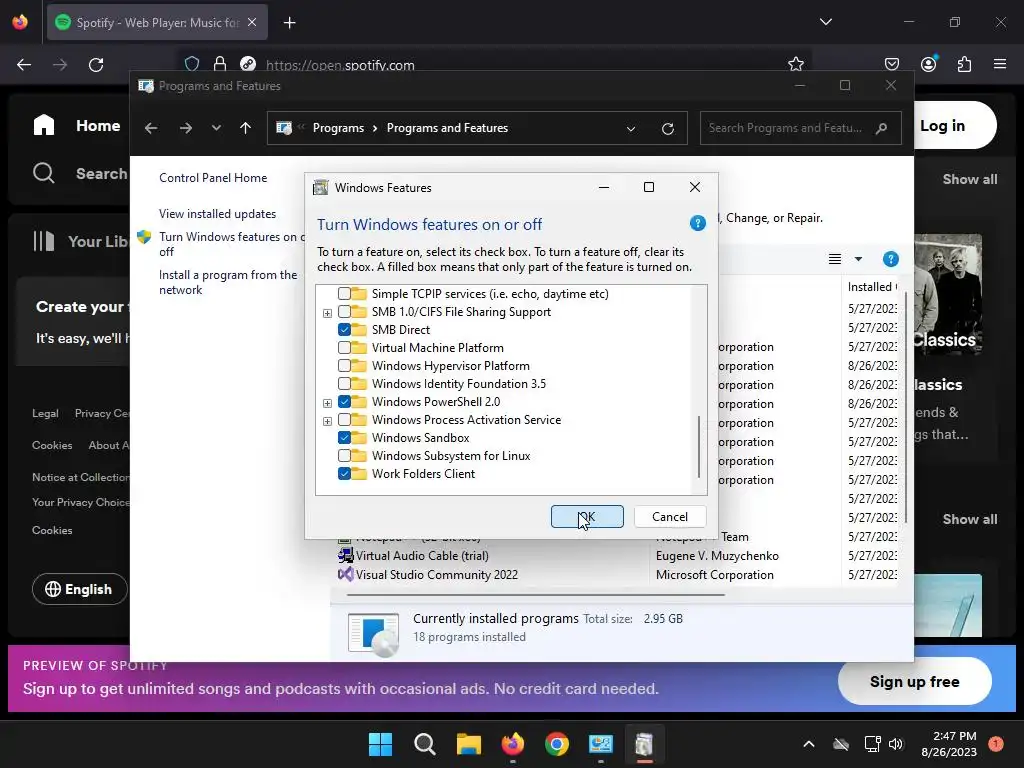The image size is (1024, 768).
Task: Select Visual Studio Community 2022 entry
Action: pos(436,575)
